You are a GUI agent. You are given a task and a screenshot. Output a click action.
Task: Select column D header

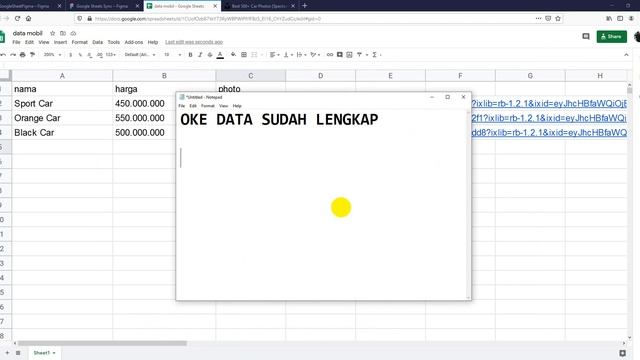pos(320,76)
